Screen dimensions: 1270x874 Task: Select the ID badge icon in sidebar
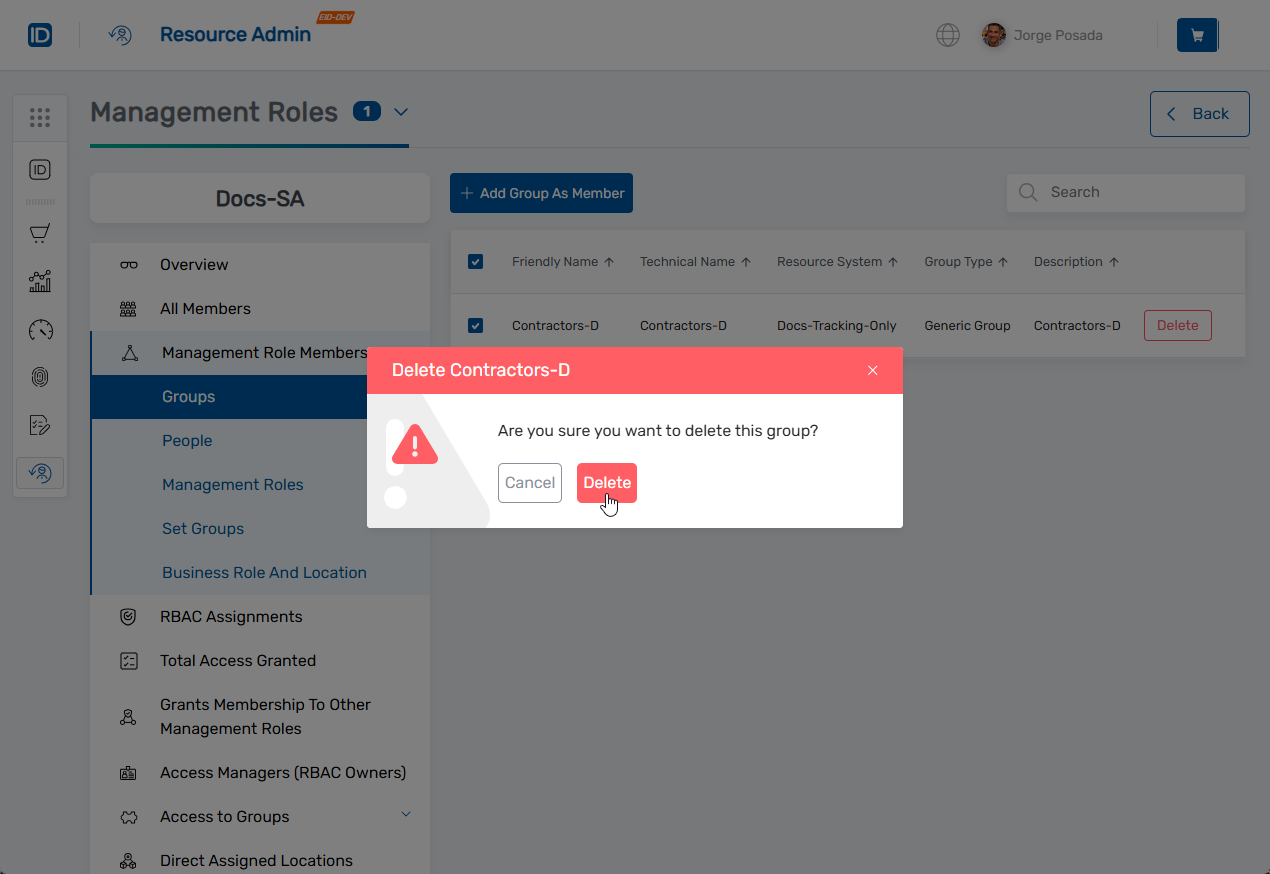click(x=39, y=169)
